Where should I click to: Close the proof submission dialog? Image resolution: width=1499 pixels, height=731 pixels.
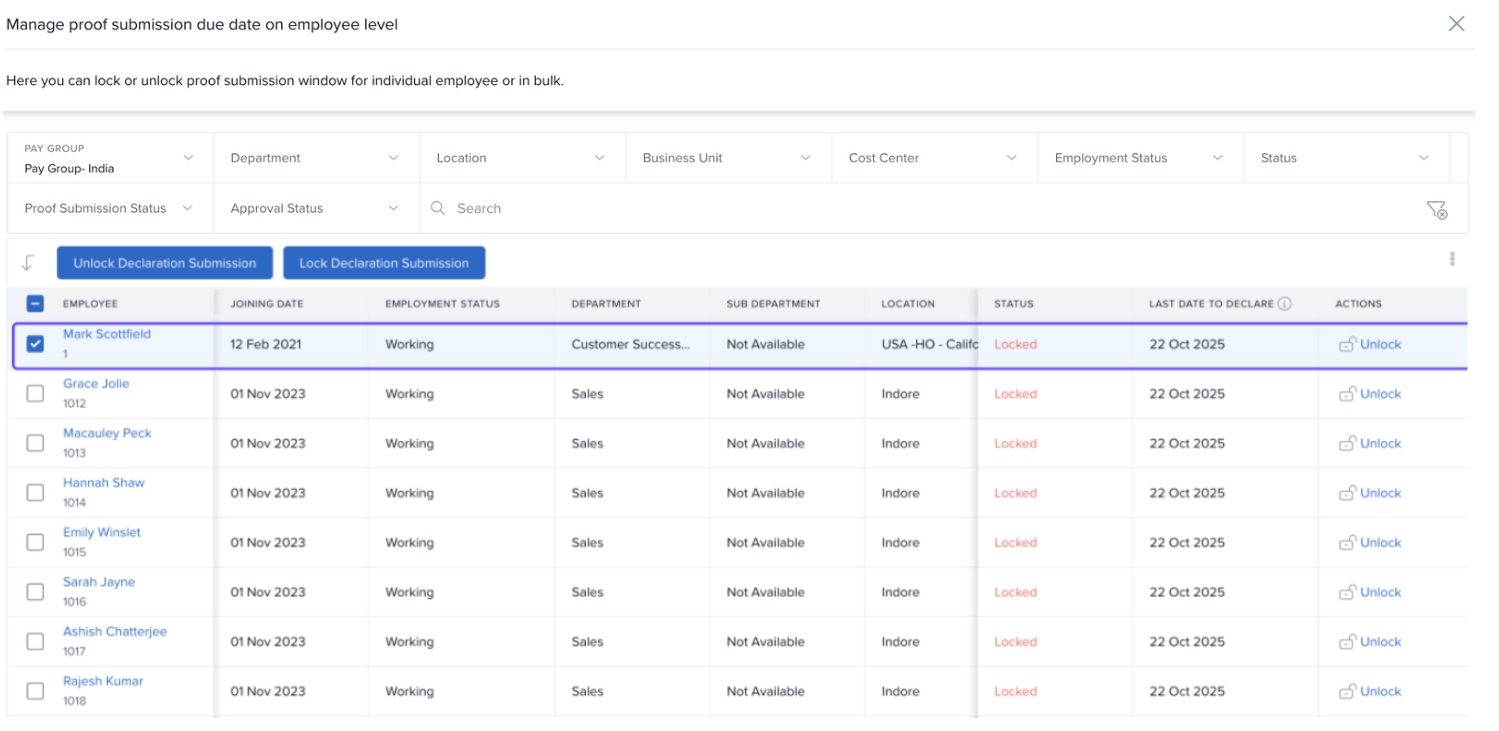(x=1456, y=24)
